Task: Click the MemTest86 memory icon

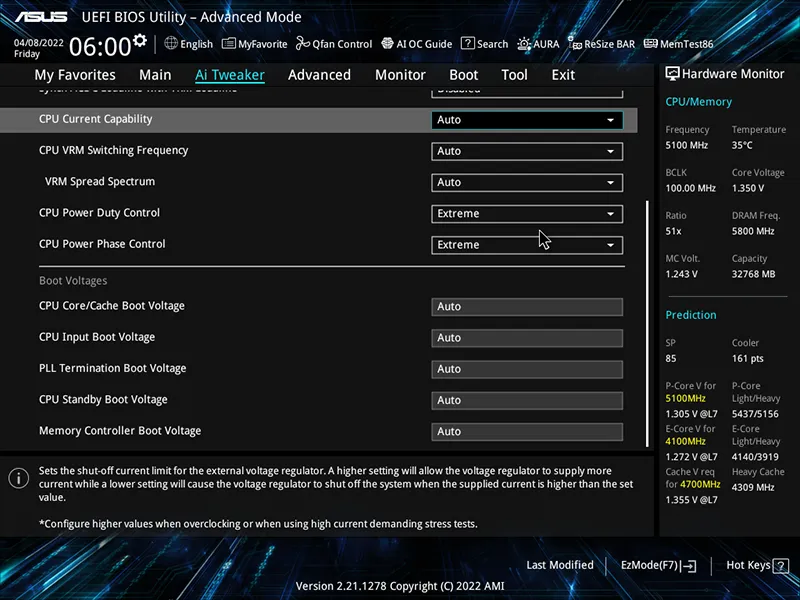Action: point(651,44)
